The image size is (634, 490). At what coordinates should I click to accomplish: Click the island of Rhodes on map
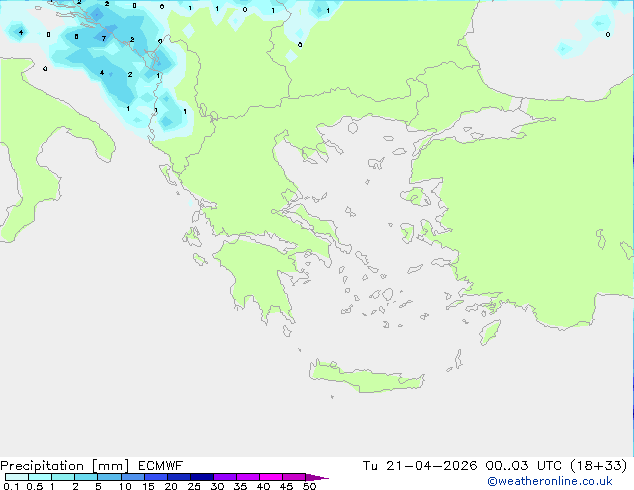click(x=490, y=332)
